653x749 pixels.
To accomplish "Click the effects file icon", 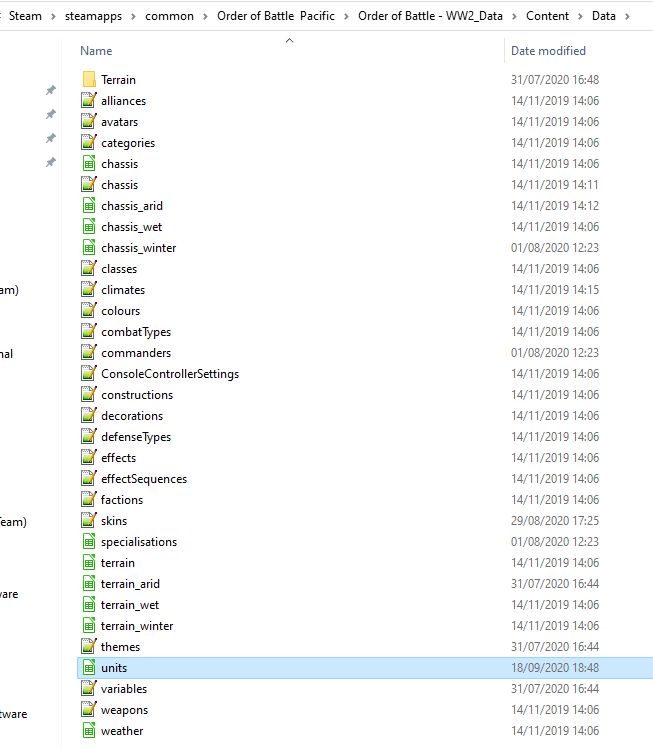I will click(x=89, y=458).
